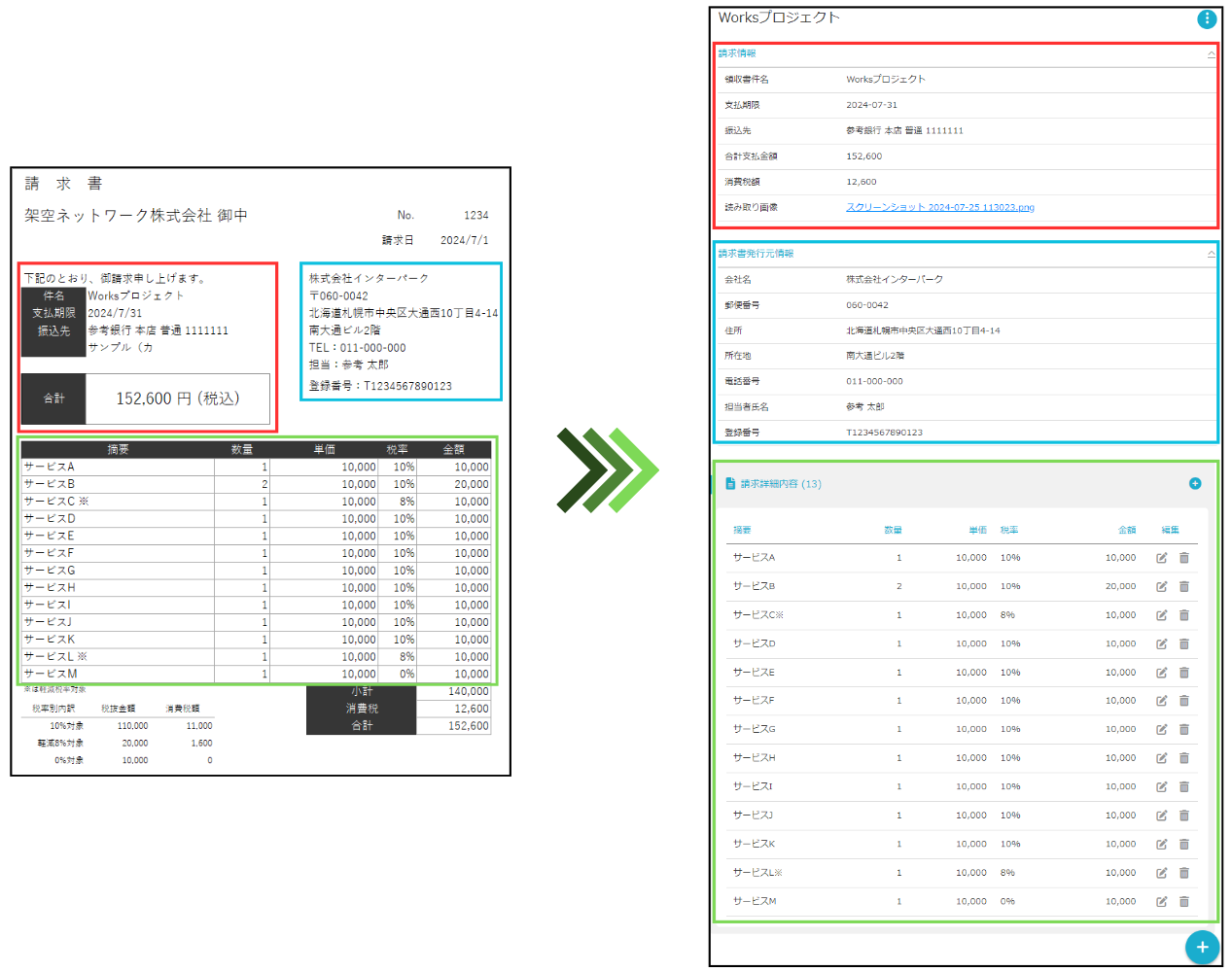Viewport: 1232px width, 972px height.
Task: Sort by the 金額 column header
Action: point(1126,530)
